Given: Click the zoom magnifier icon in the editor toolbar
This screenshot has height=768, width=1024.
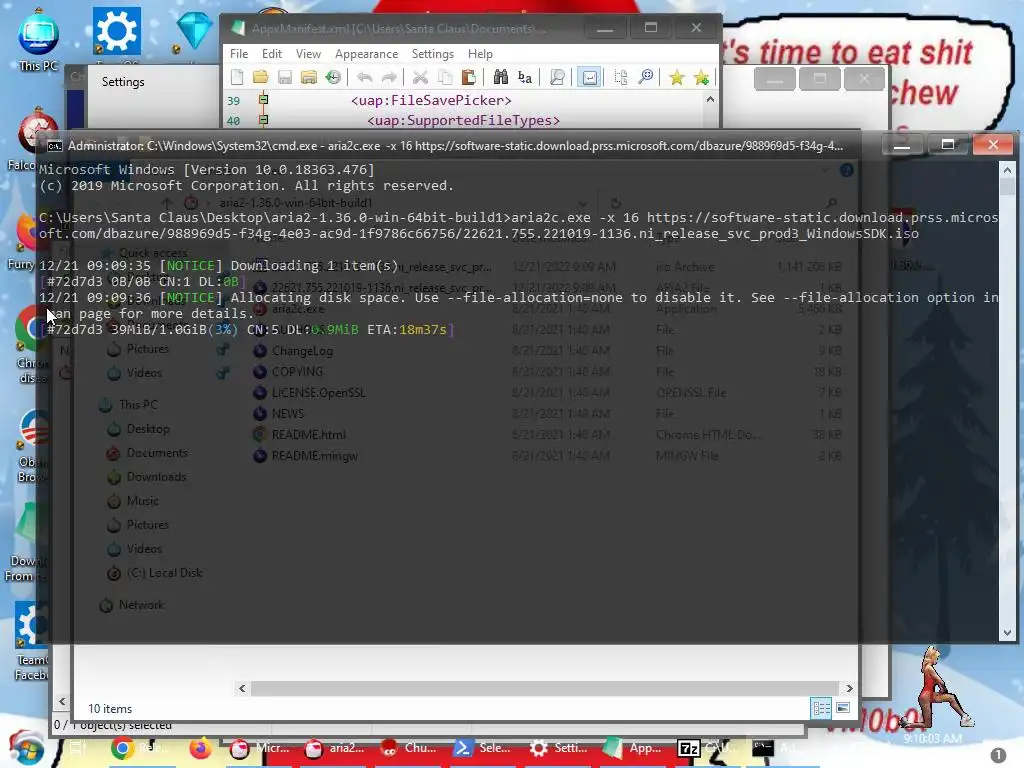Looking at the screenshot, I should (645, 78).
